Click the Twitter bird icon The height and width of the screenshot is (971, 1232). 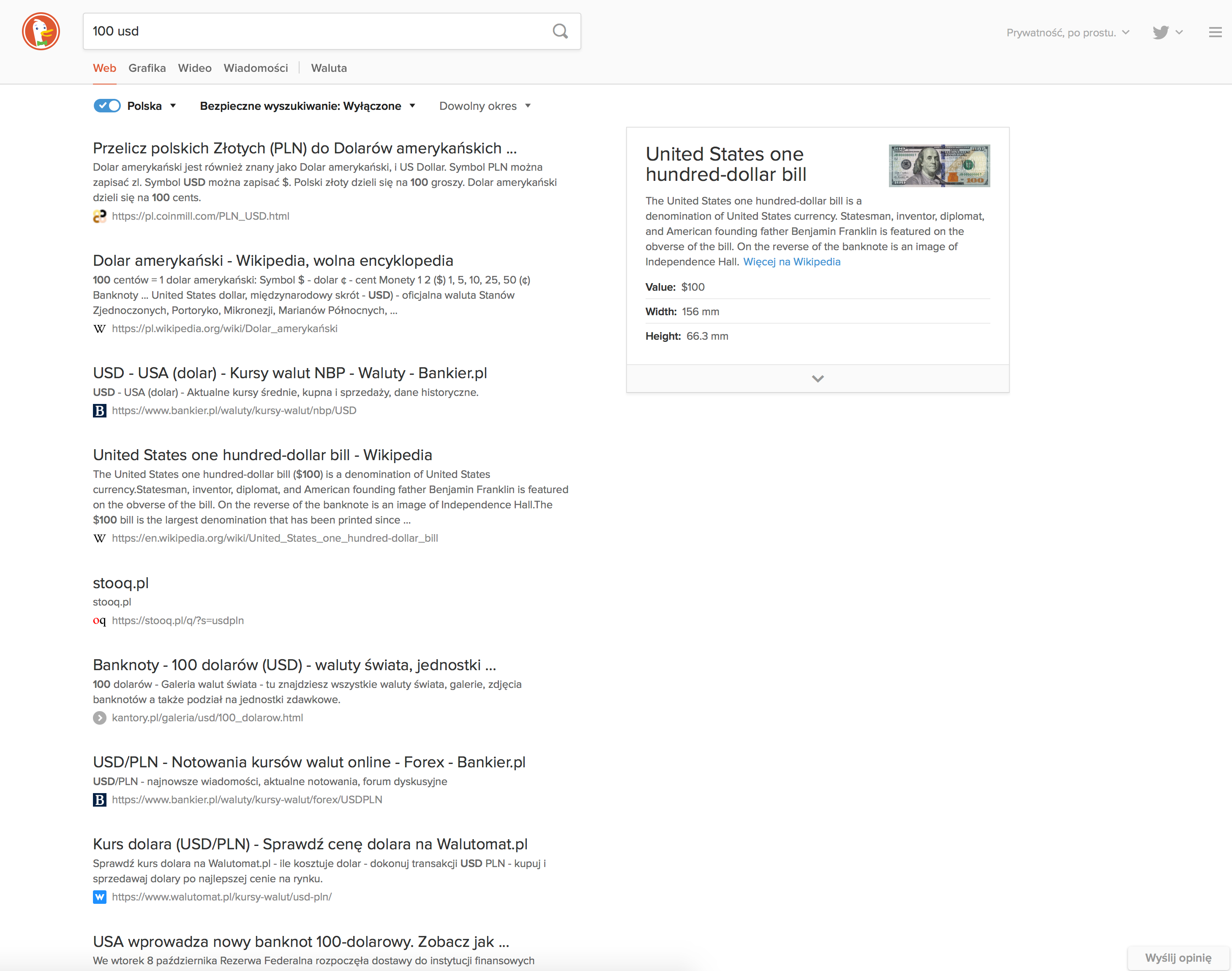pyautogui.click(x=1160, y=33)
